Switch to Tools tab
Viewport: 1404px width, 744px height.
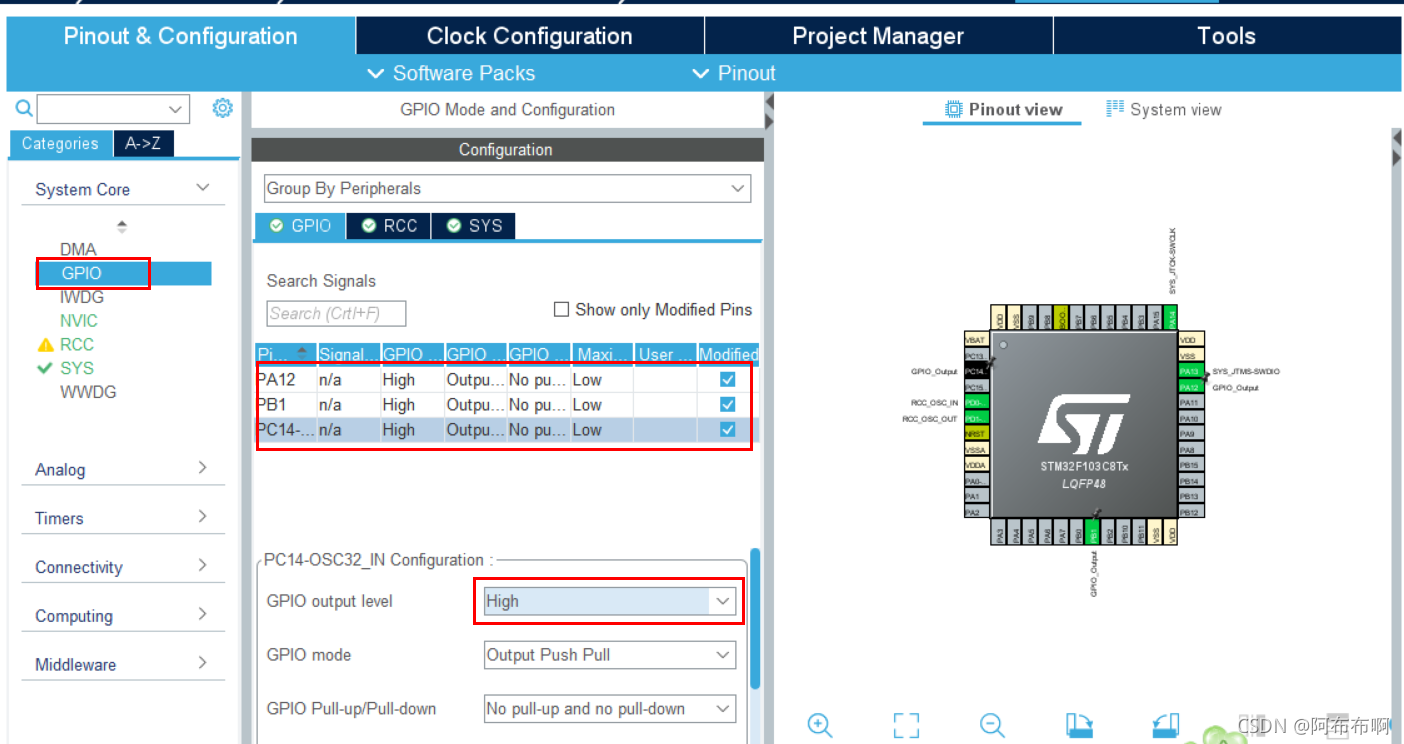1226,36
